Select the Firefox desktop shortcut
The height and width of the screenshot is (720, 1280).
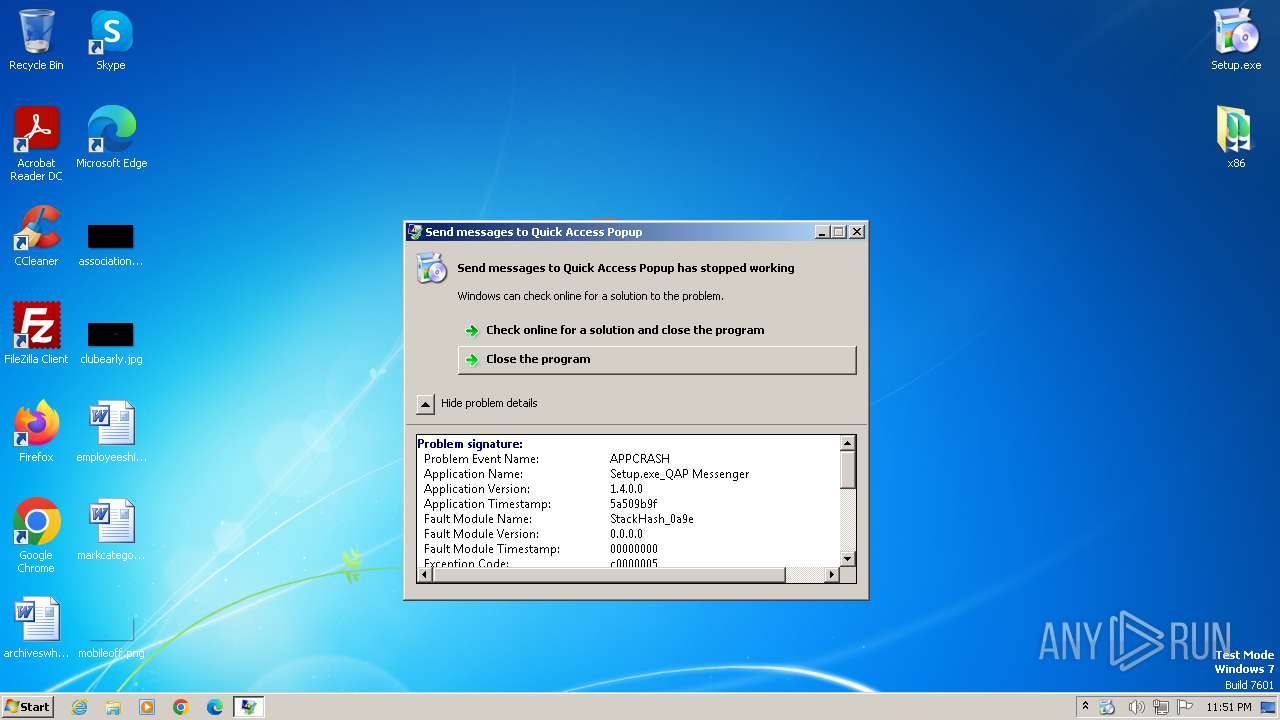coord(36,432)
